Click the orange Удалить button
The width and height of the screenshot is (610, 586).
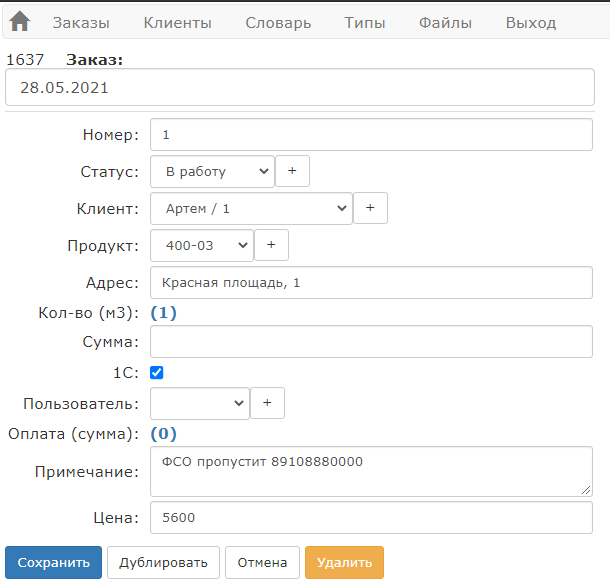click(344, 562)
